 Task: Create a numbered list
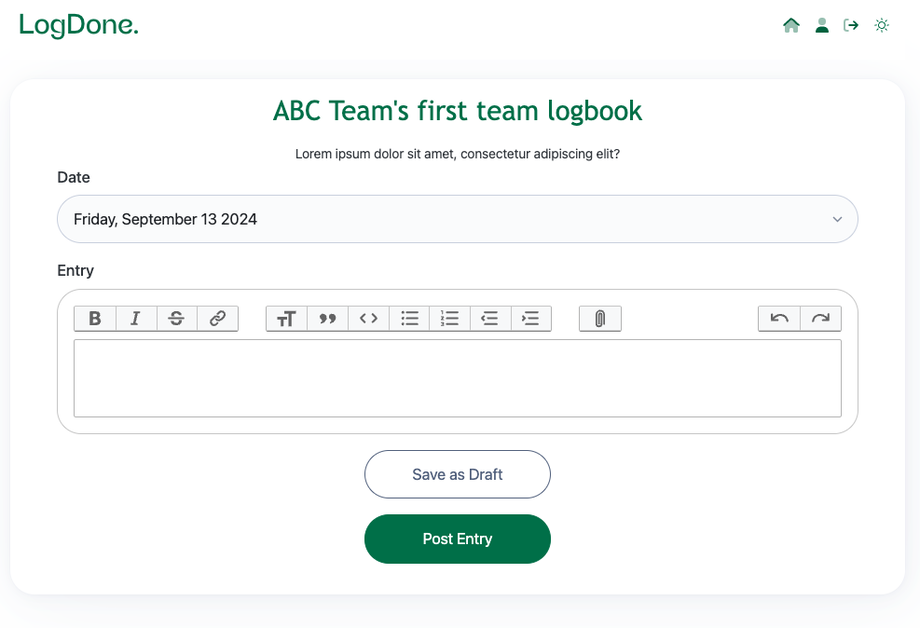pos(450,319)
